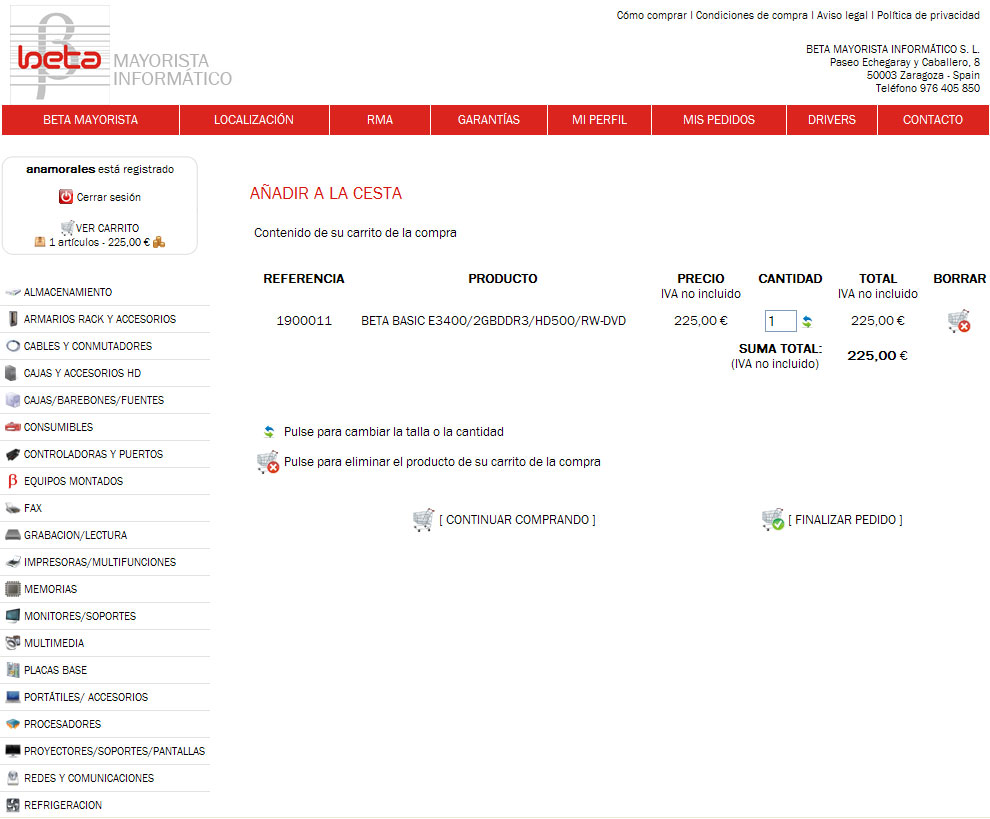The height and width of the screenshot is (819, 990).
Task: Click the FINALIZAR PEDIDO link
Action: tap(845, 520)
